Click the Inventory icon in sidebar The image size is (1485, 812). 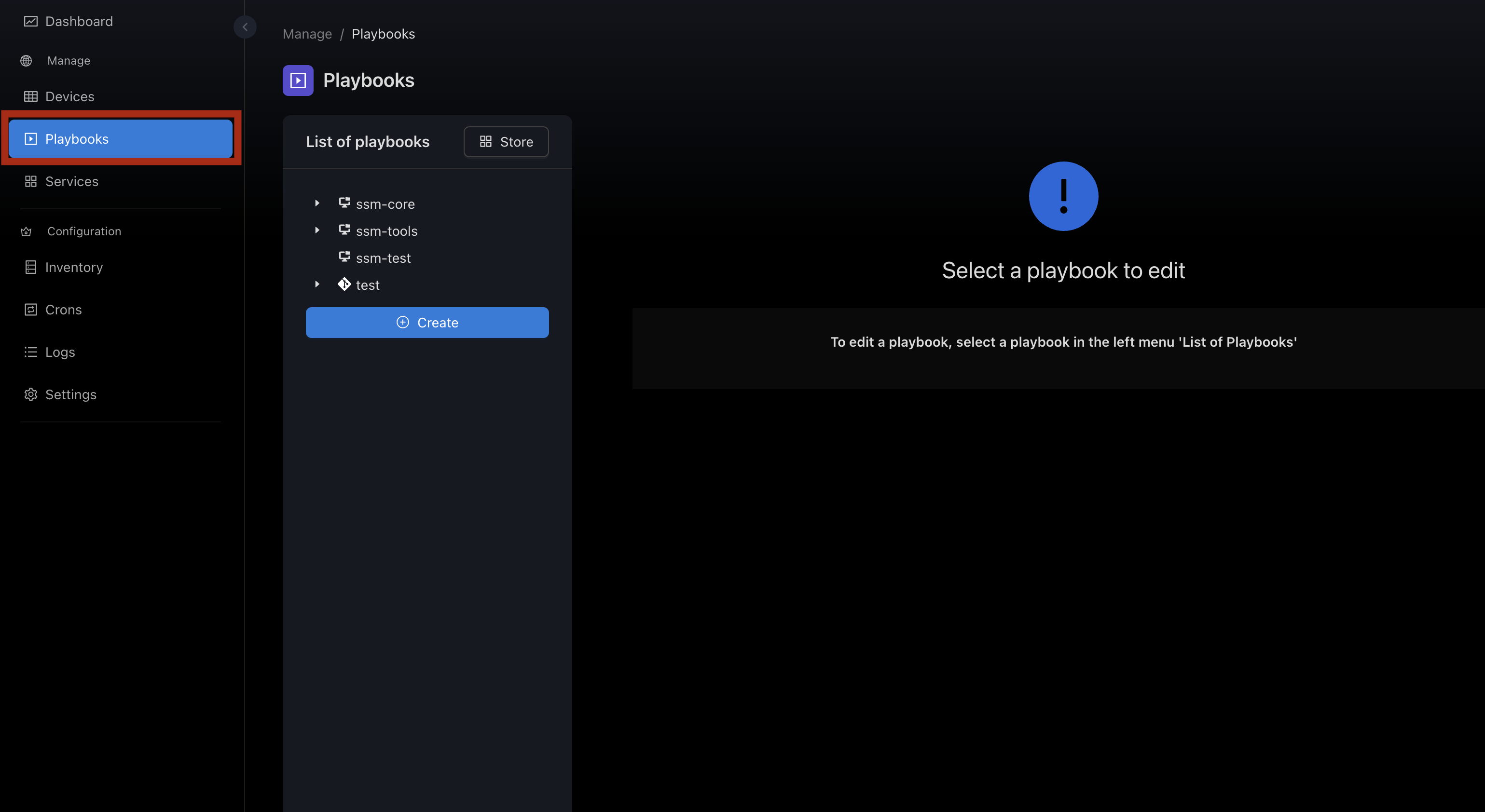point(29,268)
